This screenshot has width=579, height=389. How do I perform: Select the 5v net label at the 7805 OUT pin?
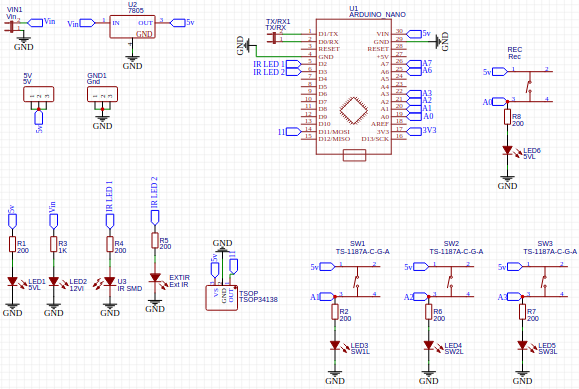(x=182, y=23)
